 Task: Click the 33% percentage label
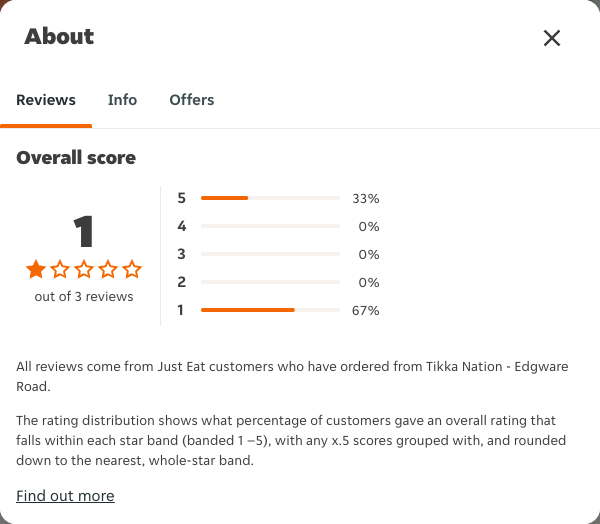click(x=365, y=198)
